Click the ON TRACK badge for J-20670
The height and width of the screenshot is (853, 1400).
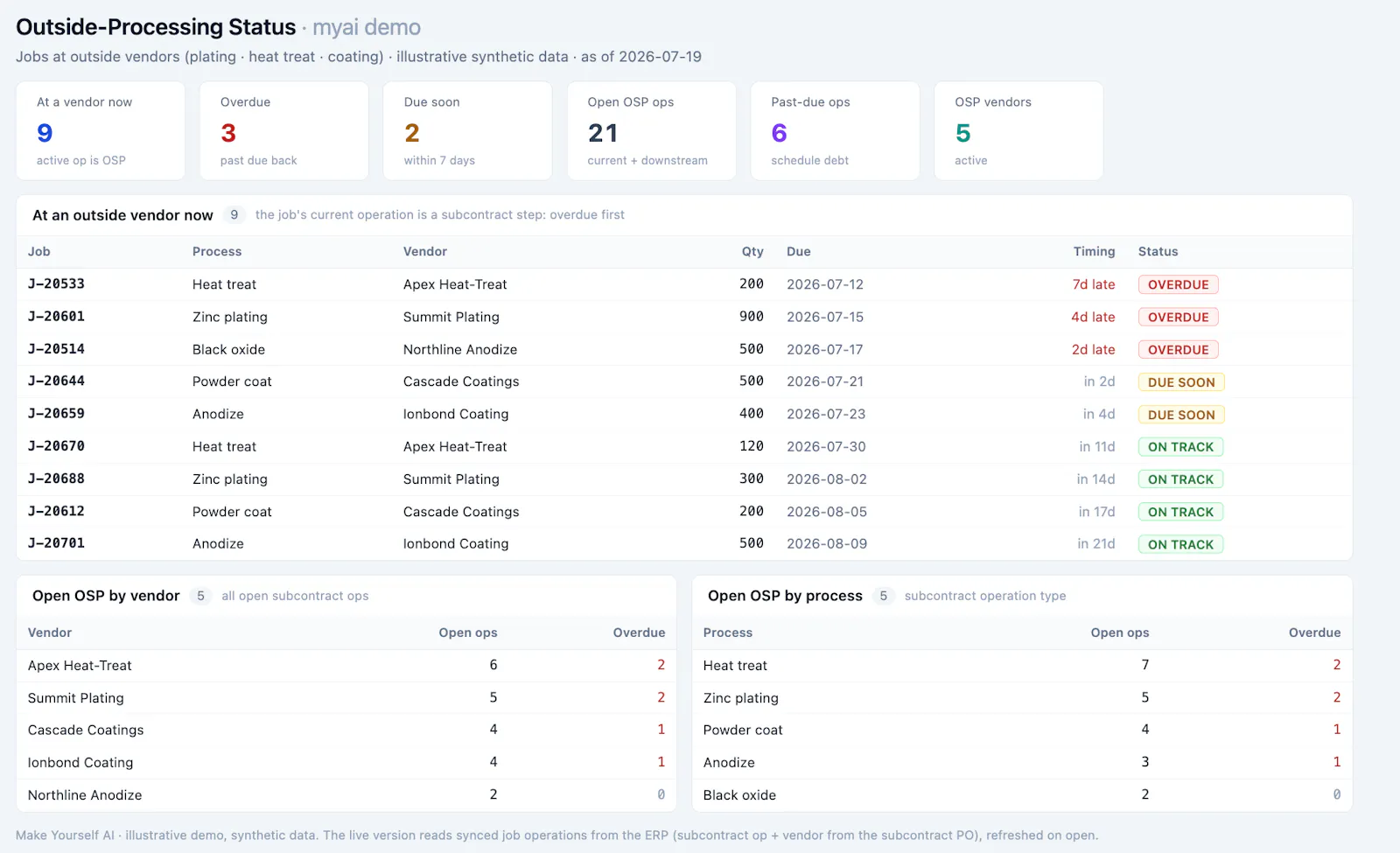[1180, 447]
